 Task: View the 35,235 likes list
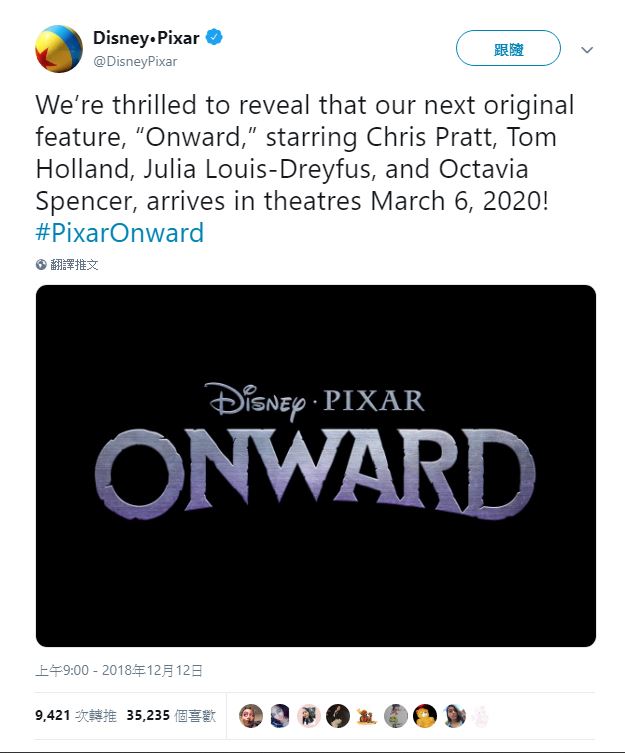coord(168,716)
